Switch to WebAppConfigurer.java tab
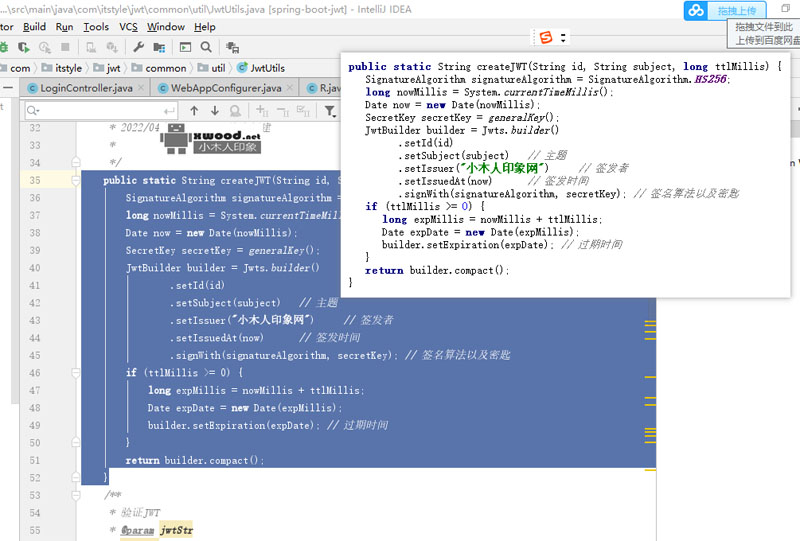 point(226,88)
